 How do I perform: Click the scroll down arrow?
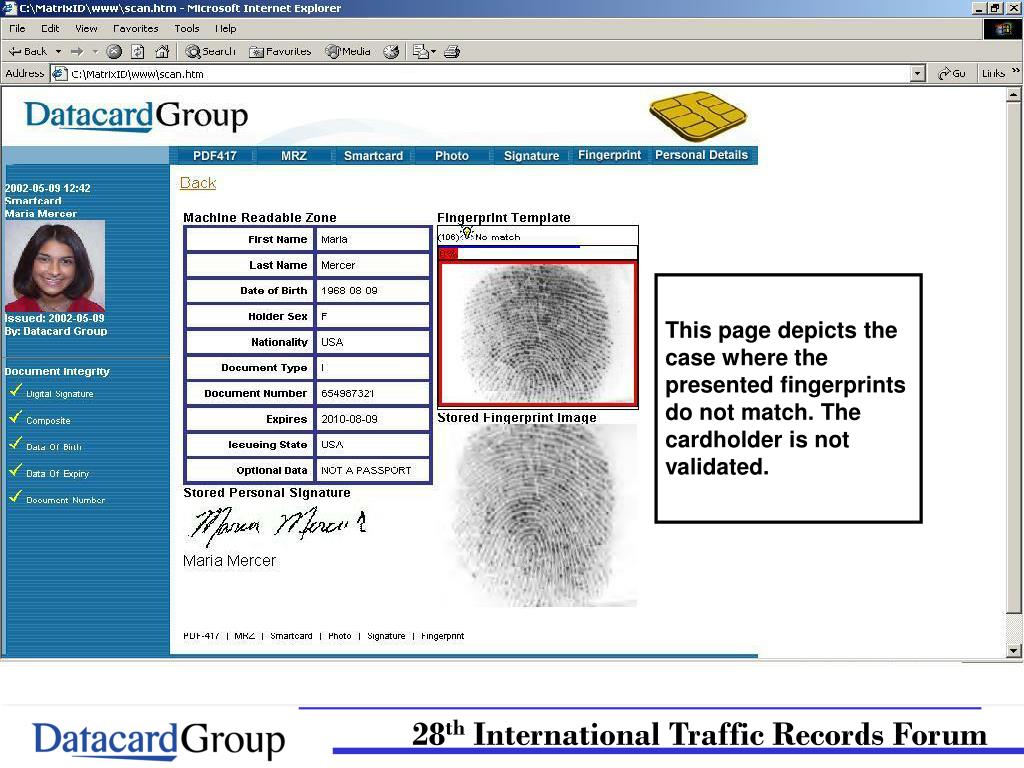(1014, 650)
